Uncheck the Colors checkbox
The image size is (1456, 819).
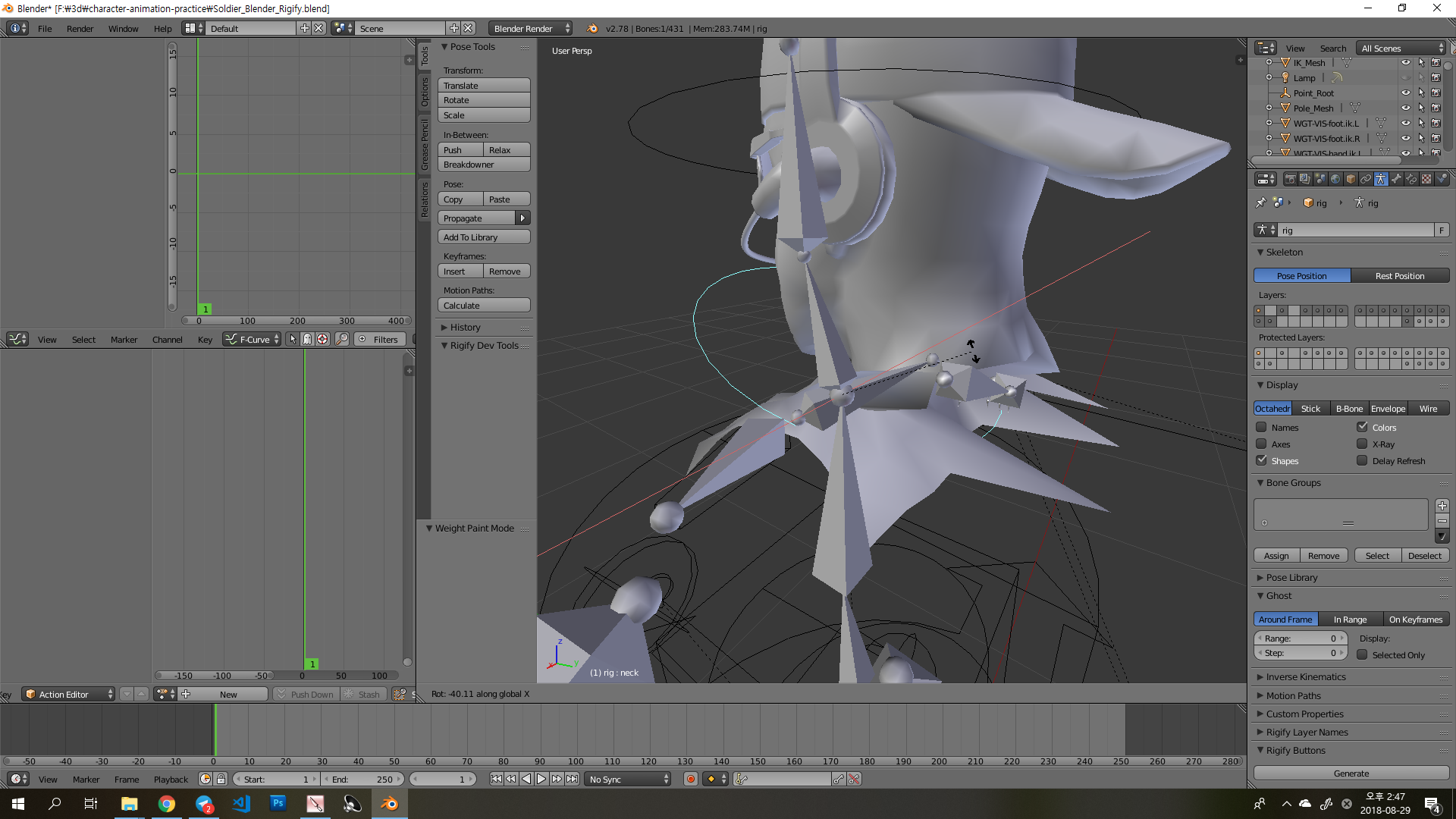pos(1363,427)
